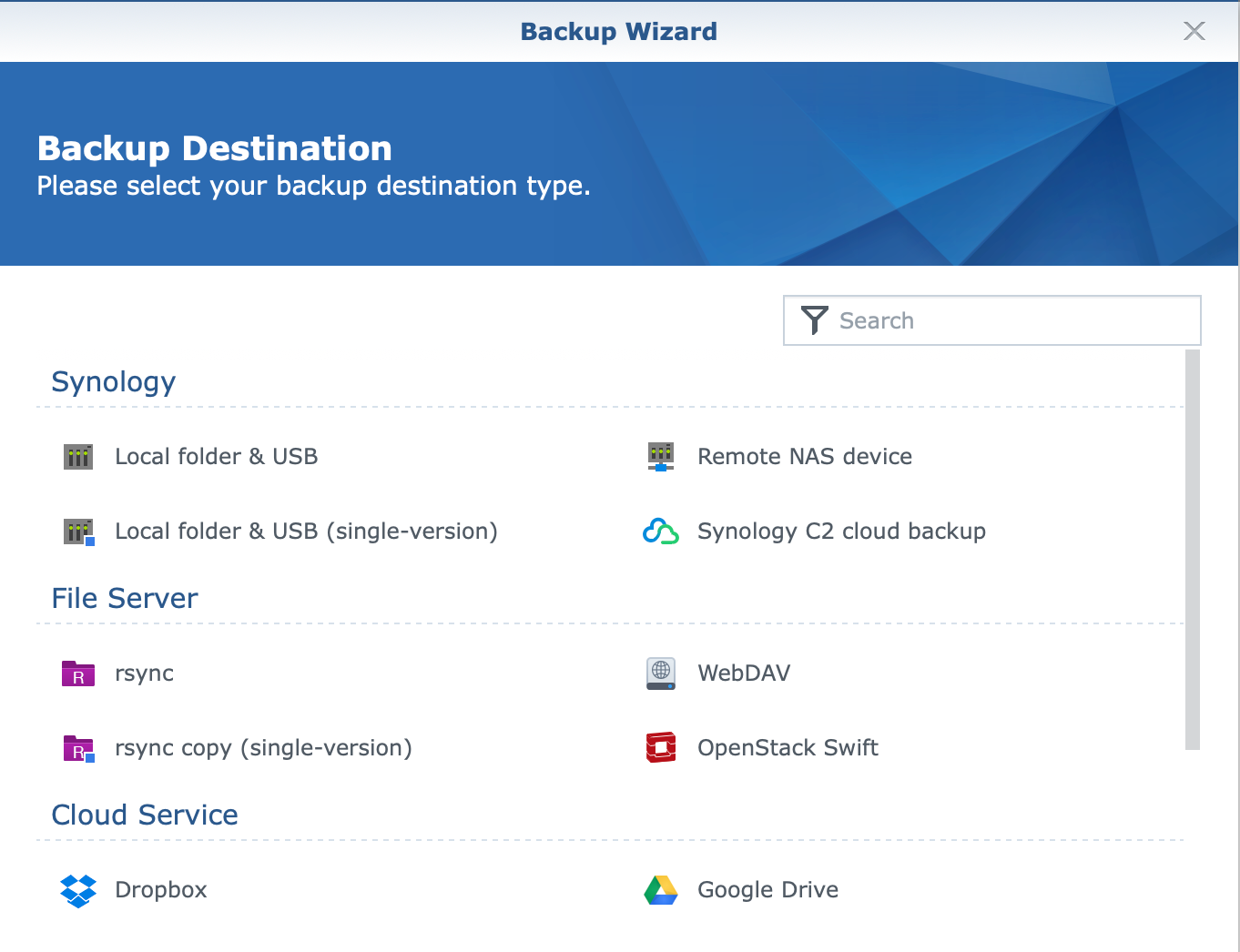Click the Remote NAS device icon
The width and height of the screenshot is (1240, 952).
point(661,456)
